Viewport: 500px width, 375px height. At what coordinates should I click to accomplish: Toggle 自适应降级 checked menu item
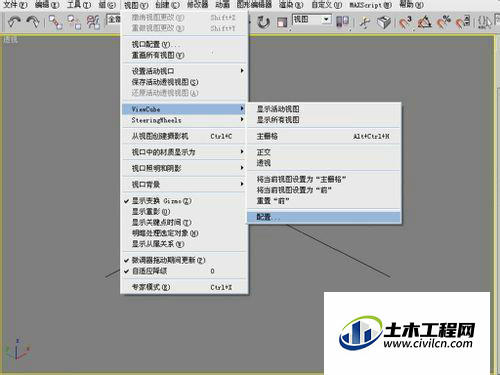pos(184,271)
